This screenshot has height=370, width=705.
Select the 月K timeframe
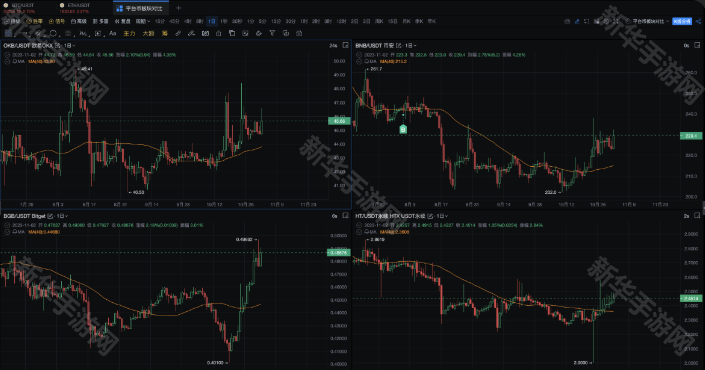click(406, 21)
